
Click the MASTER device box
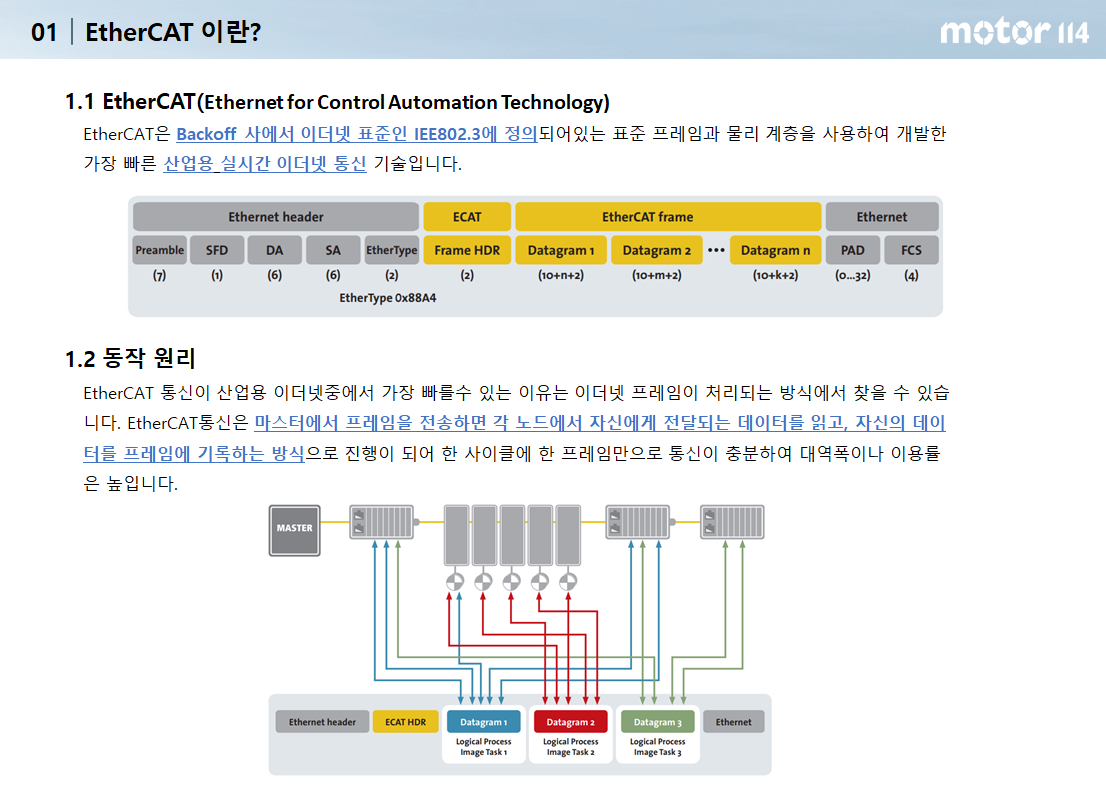(x=295, y=530)
